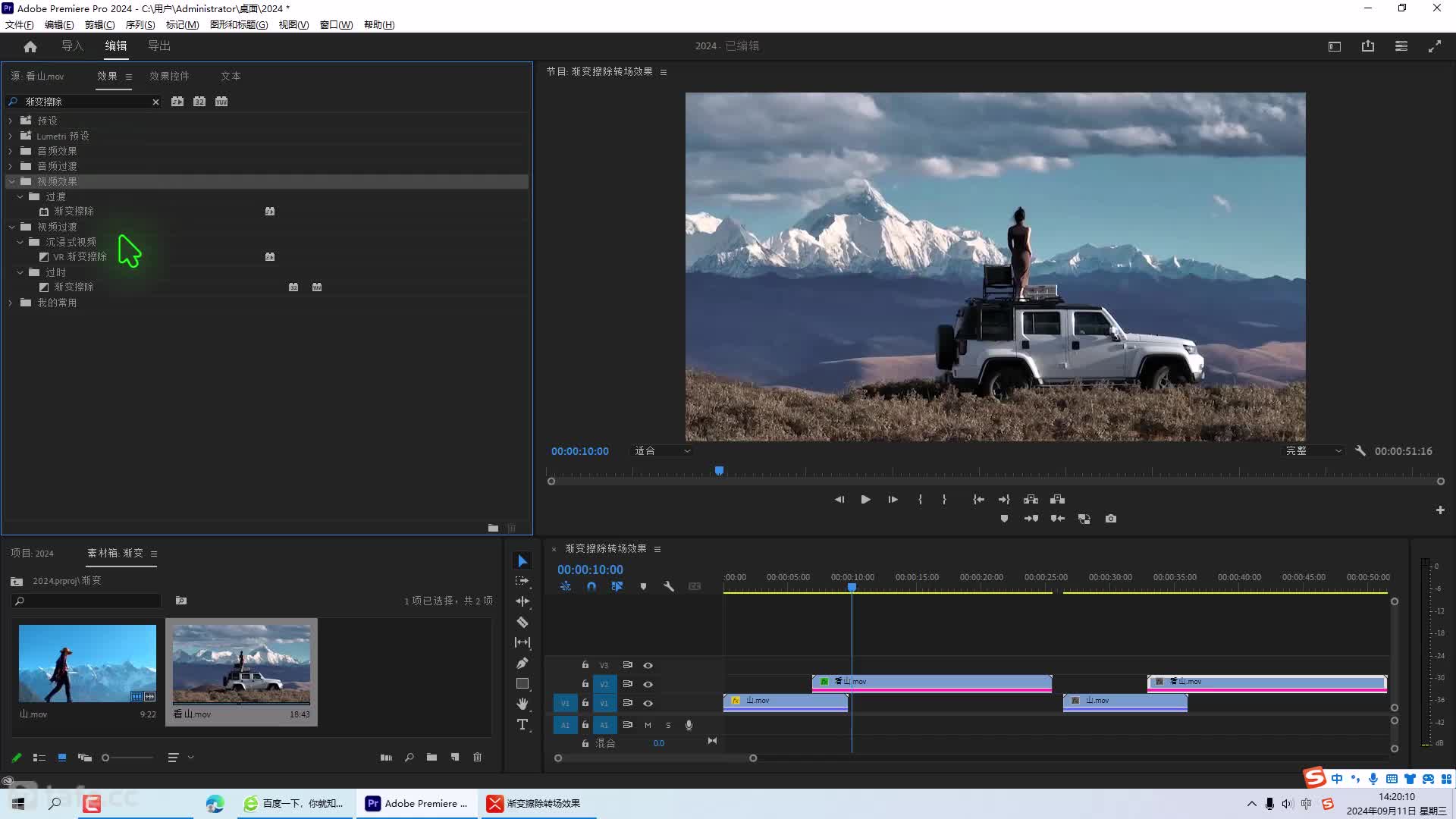Expand the 音频效果 folder
Viewport: 1456px width, 819px height.
pyautogui.click(x=11, y=151)
